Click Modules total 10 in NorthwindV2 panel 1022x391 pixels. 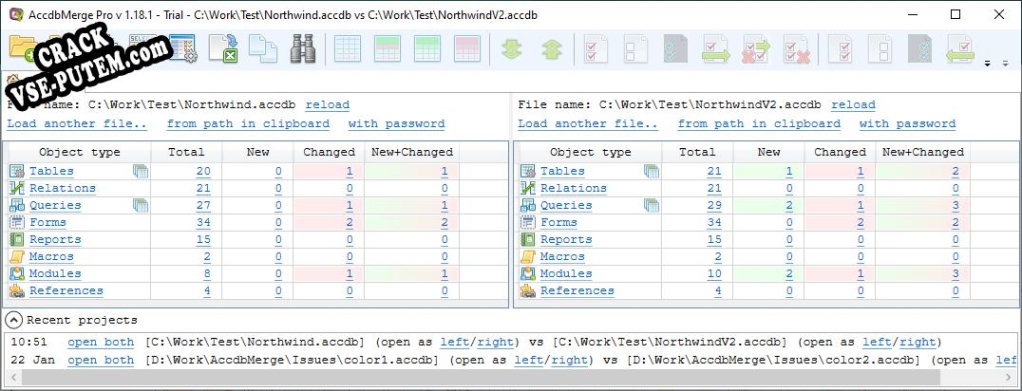click(714, 274)
